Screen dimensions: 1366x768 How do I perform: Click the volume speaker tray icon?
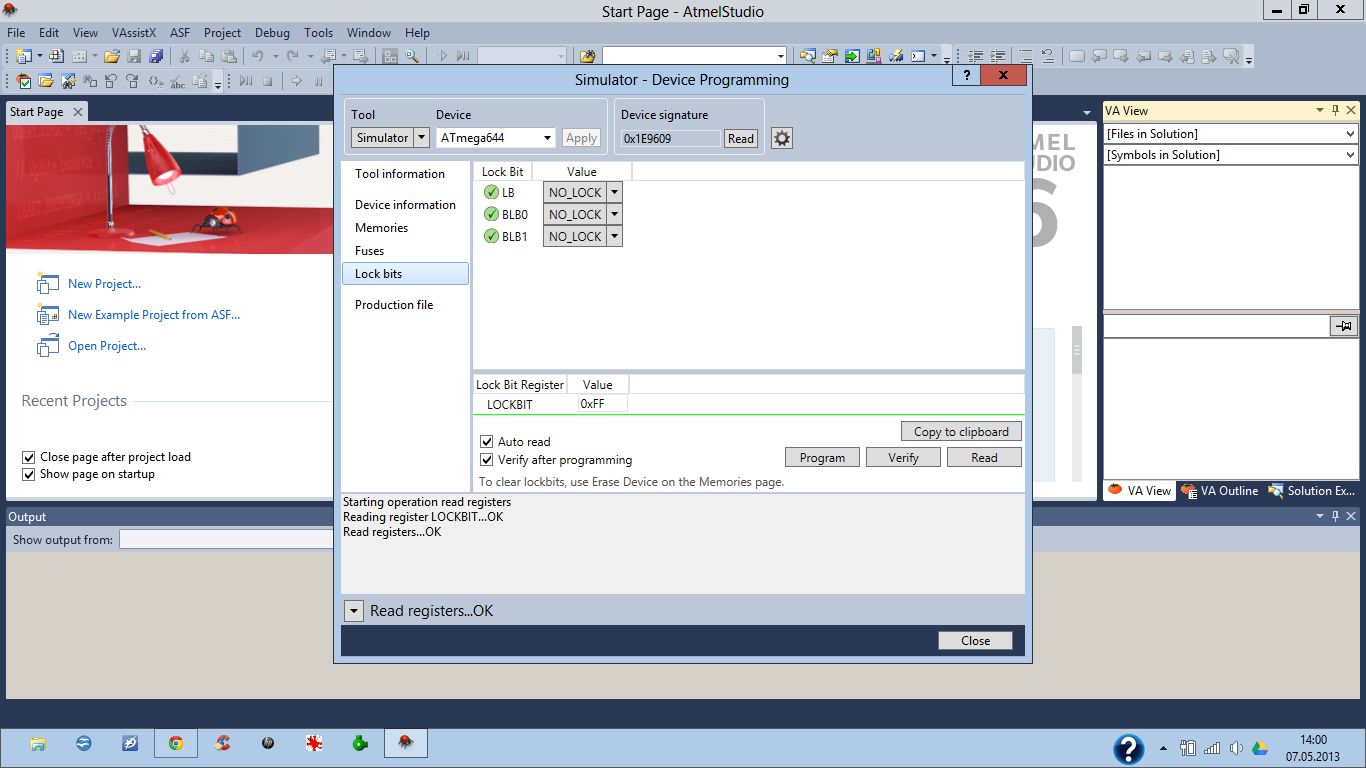click(1236, 748)
